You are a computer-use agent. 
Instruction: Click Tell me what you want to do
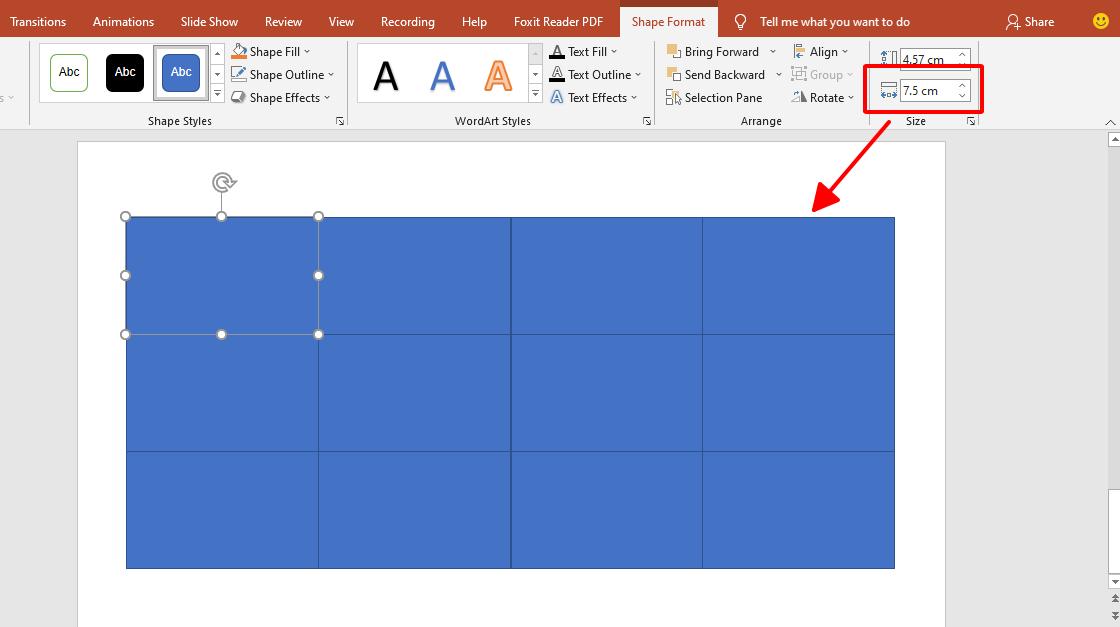coord(834,21)
